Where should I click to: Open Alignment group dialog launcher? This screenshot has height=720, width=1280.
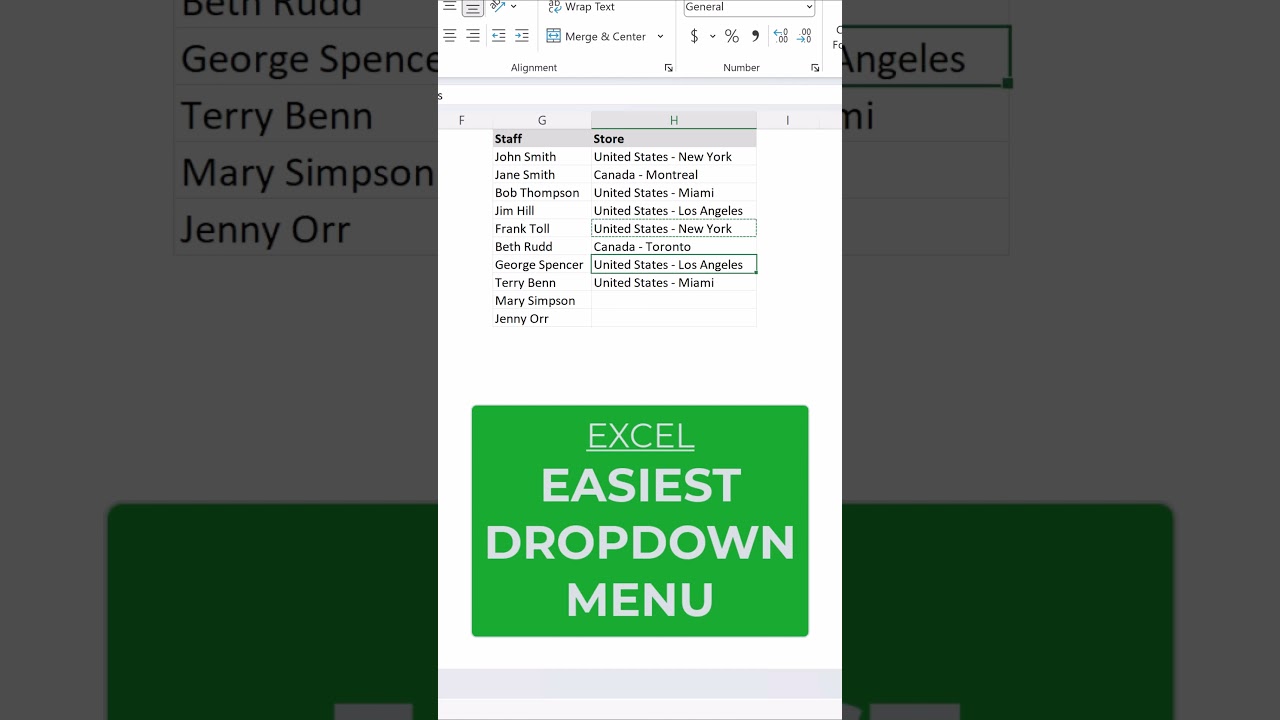pyautogui.click(x=668, y=68)
